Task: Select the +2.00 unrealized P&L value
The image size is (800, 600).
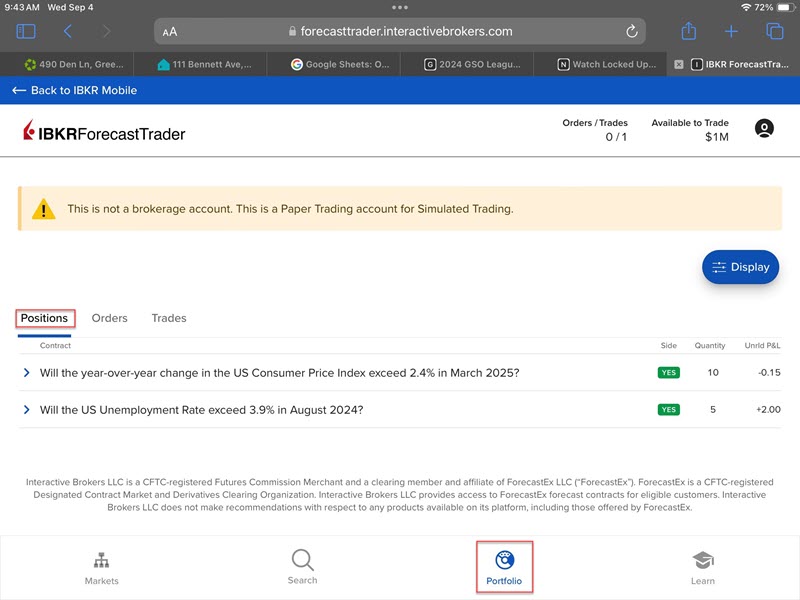Action: [768, 409]
